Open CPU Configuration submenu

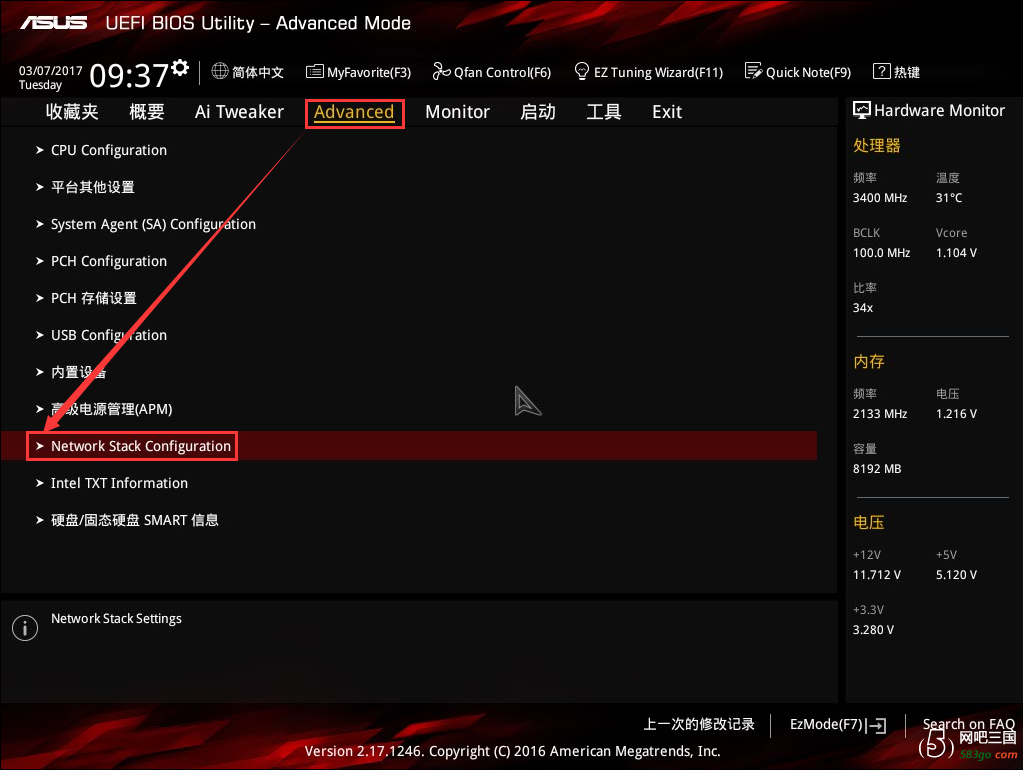[109, 150]
